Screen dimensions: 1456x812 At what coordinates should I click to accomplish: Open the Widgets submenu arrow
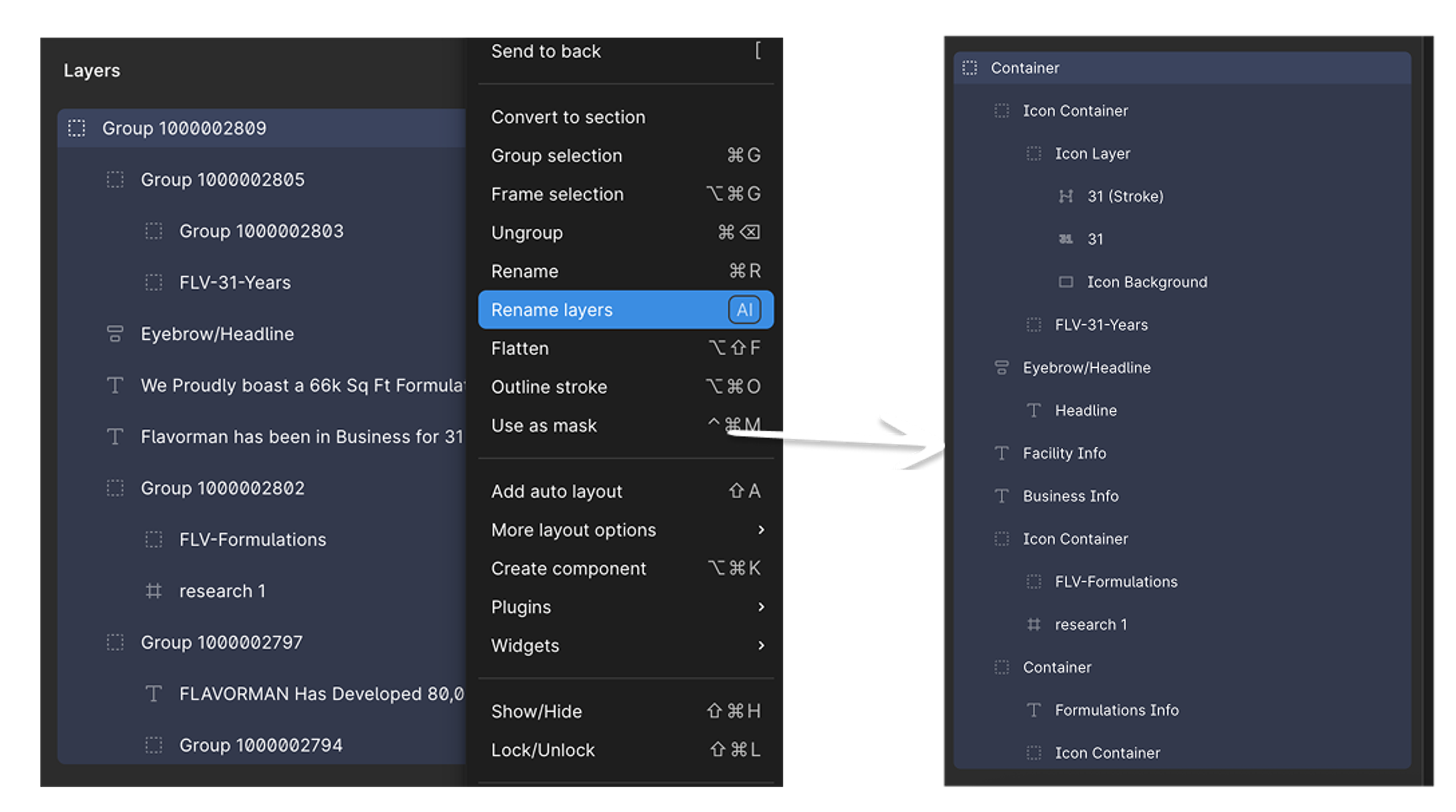761,645
